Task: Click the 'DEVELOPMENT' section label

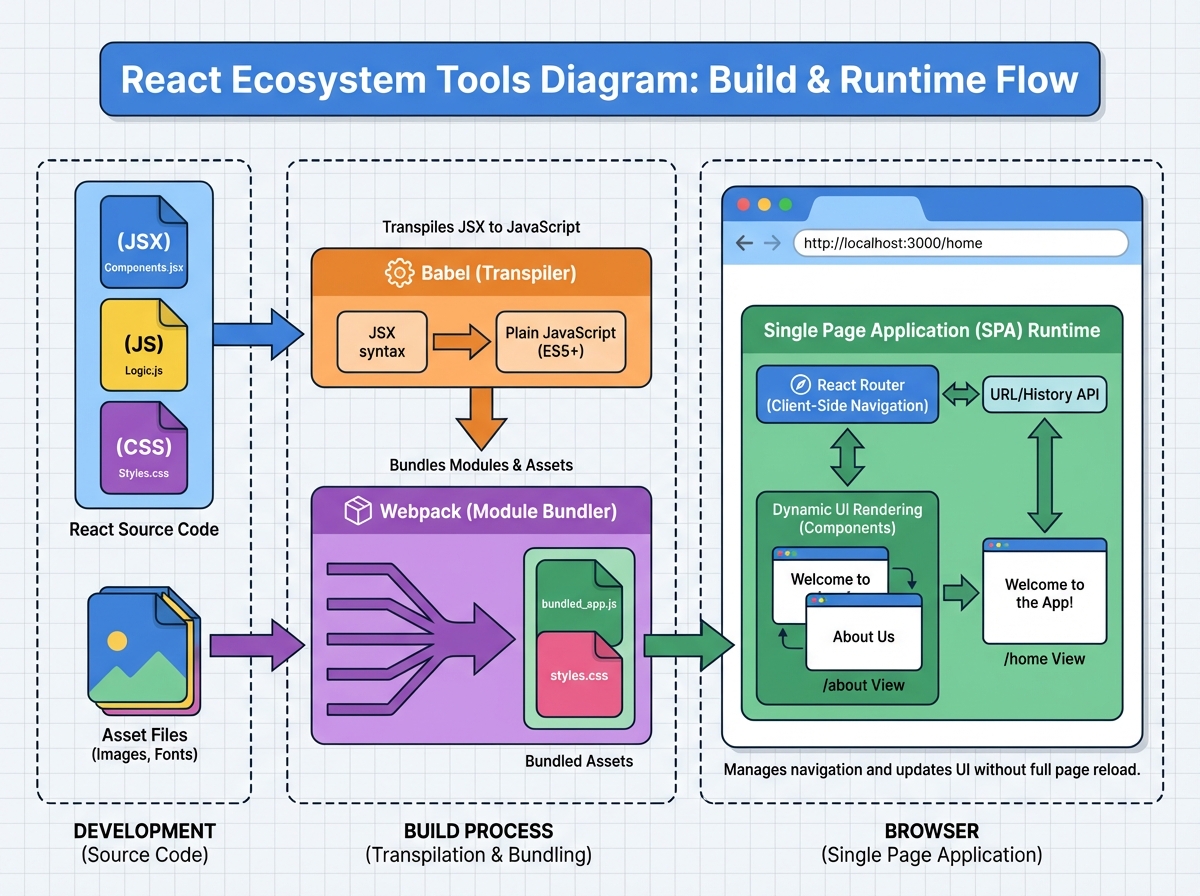Action: 144,831
